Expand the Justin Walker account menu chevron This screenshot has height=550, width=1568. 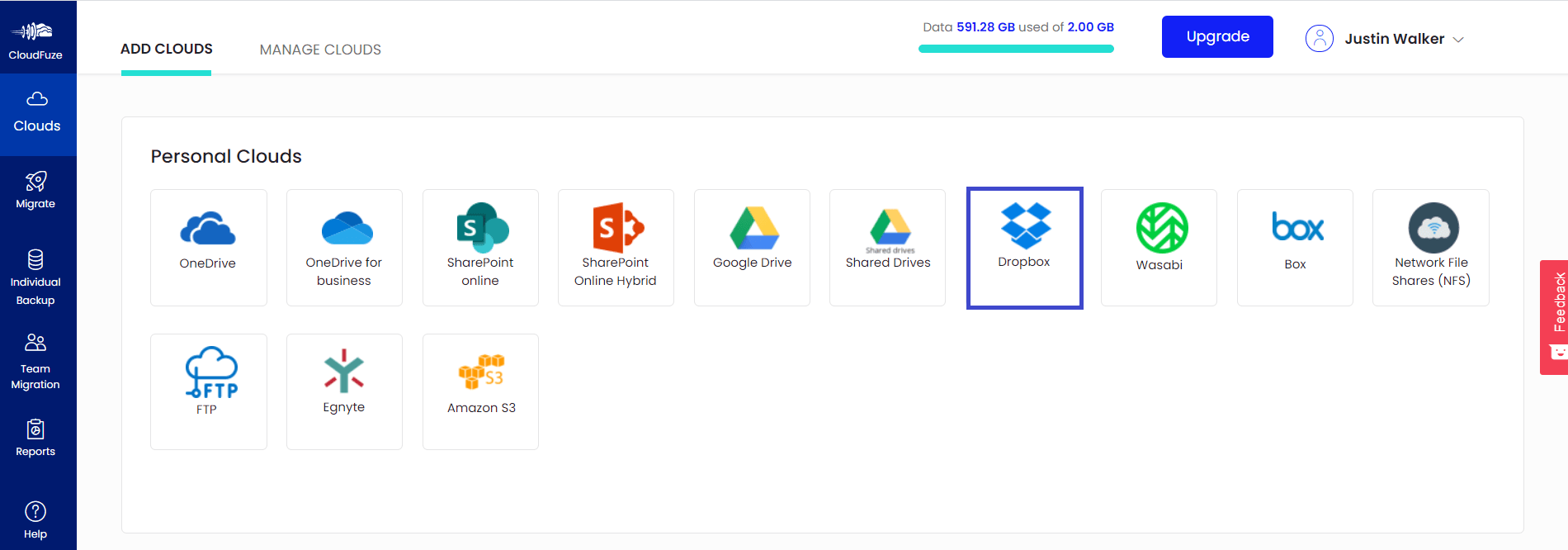[1458, 40]
